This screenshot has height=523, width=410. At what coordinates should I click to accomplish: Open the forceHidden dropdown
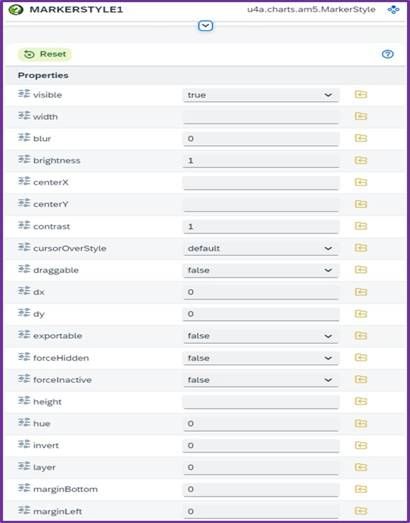[261, 358]
